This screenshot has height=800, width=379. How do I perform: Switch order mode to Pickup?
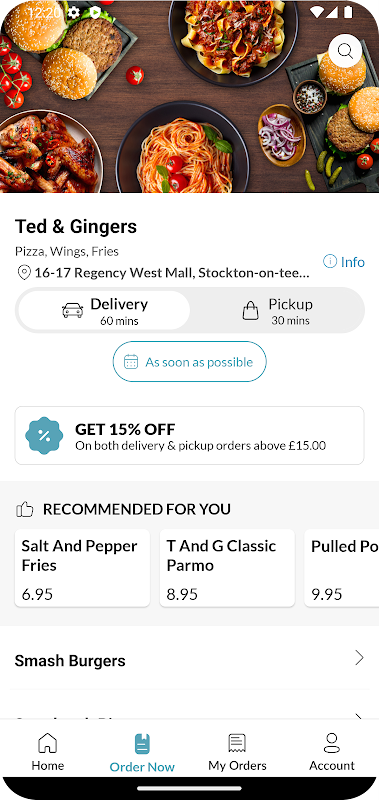(x=277, y=311)
